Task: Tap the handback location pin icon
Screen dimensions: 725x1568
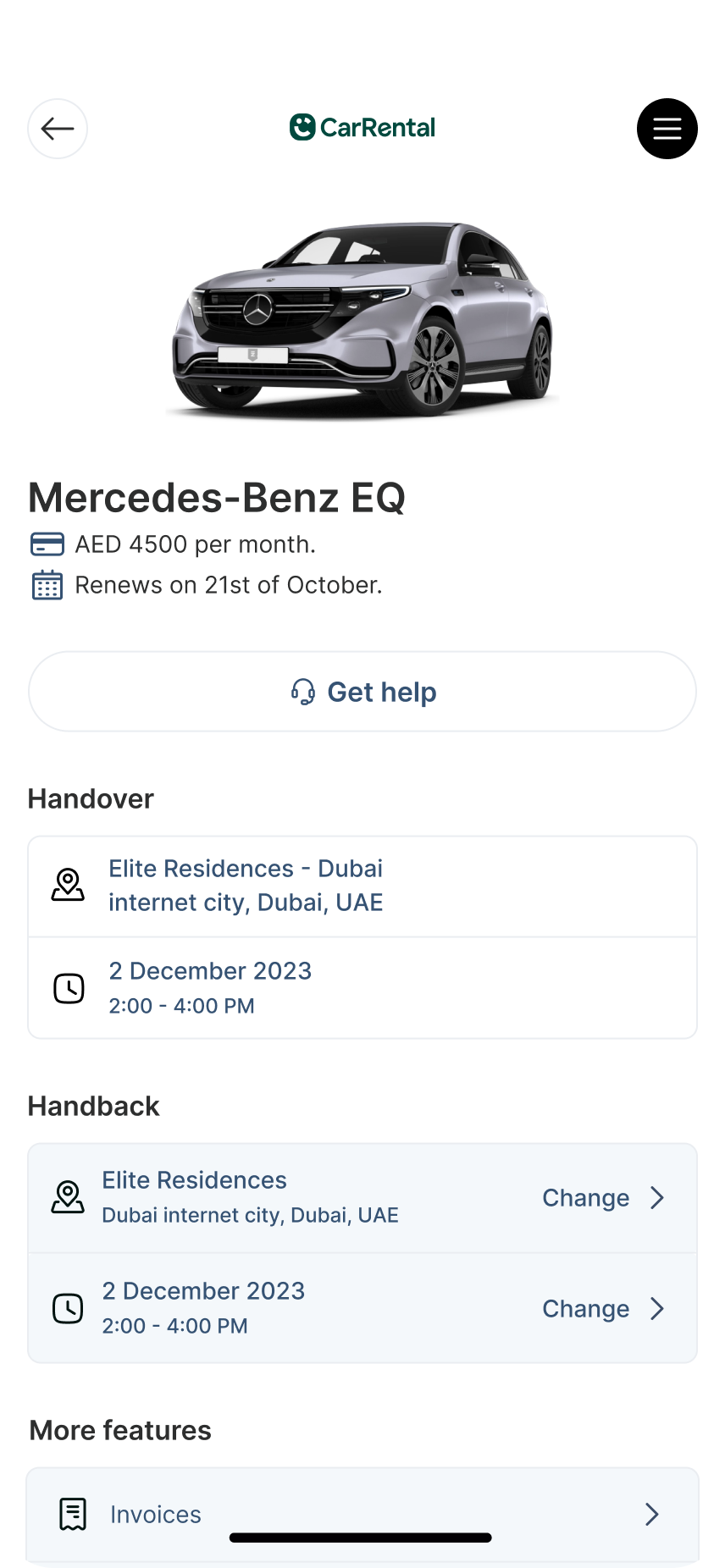Action: tap(68, 1198)
